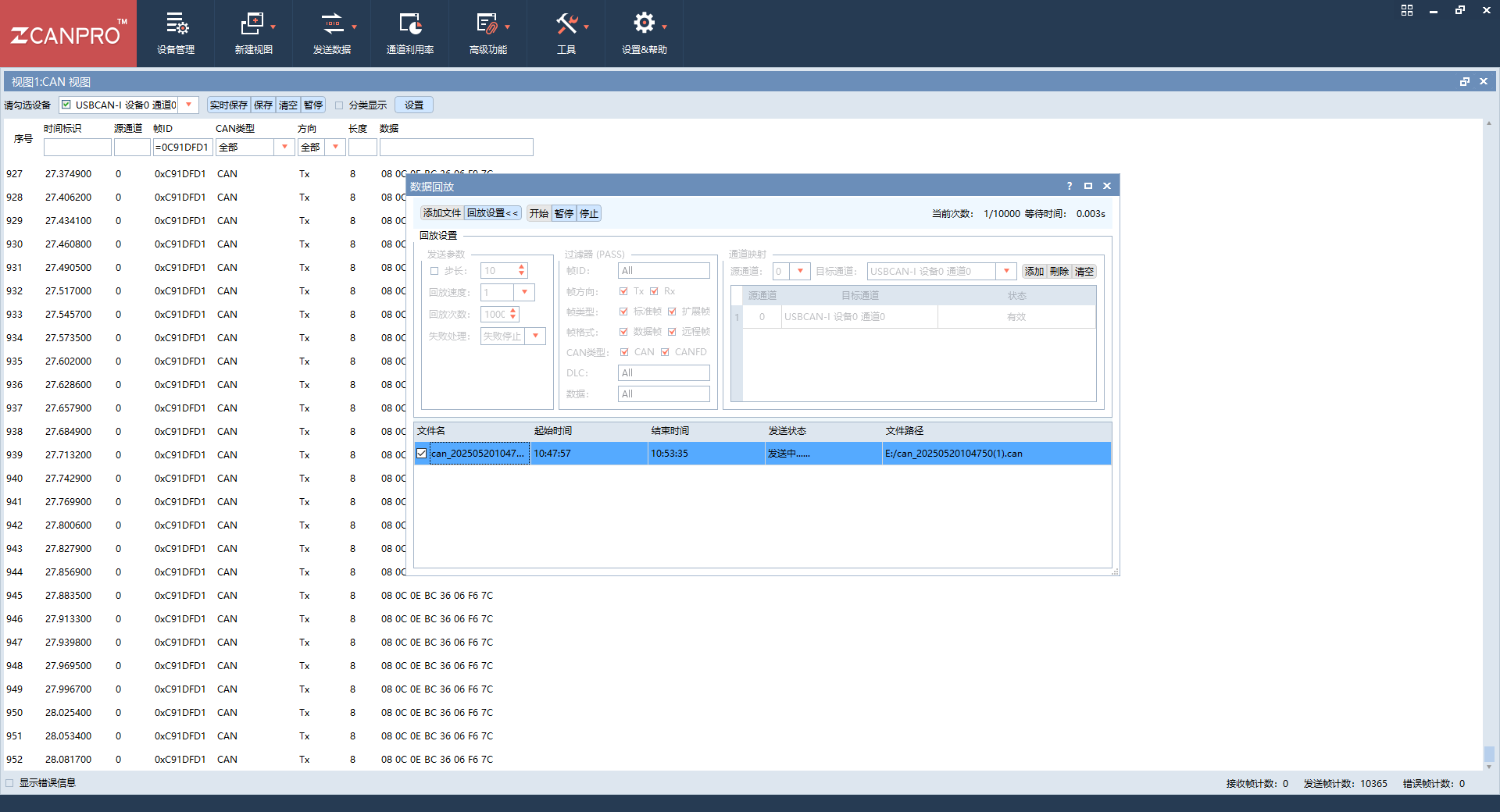The image size is (1500, 812).
Task: Click the window layout grid icon
Action: [x=1407, y=10]
